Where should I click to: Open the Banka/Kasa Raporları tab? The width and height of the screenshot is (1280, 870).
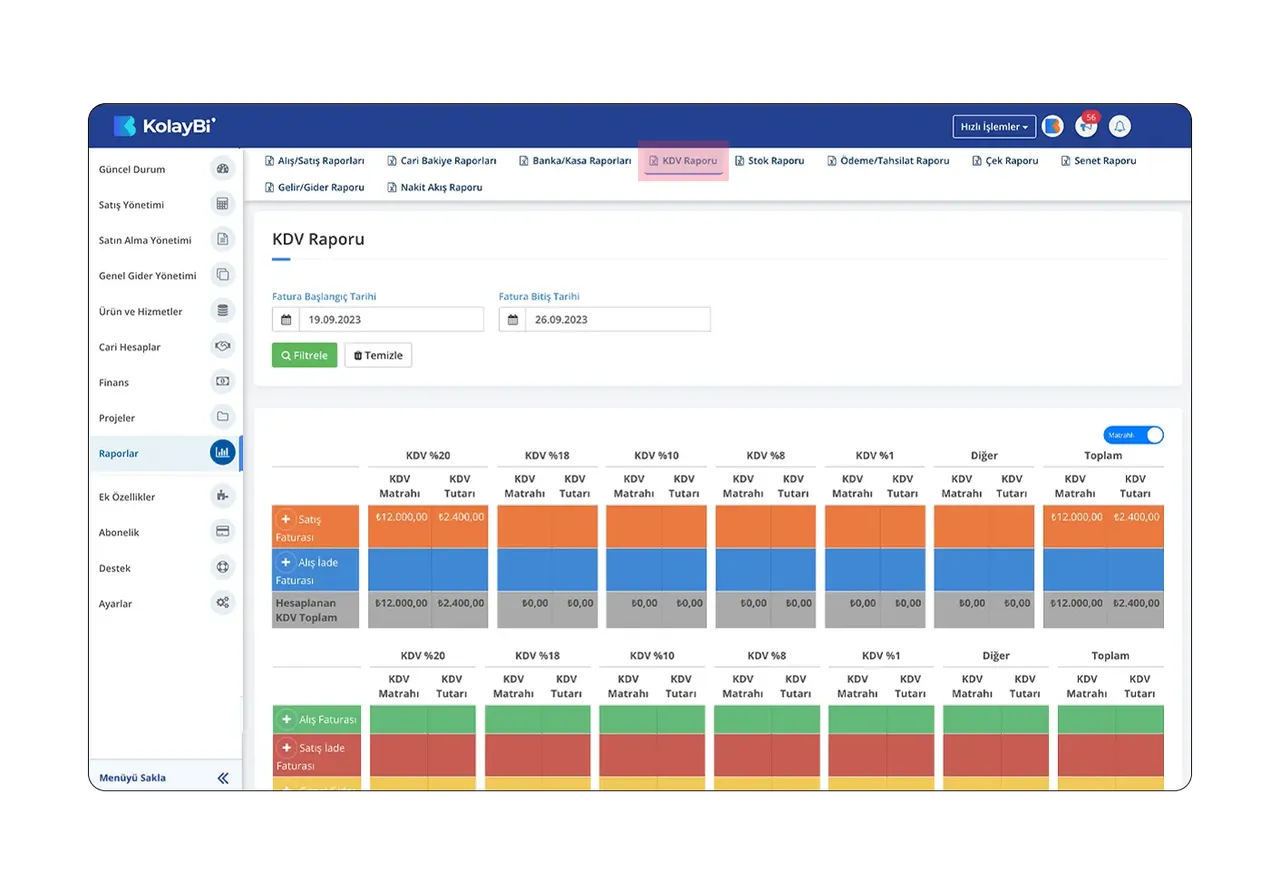(x=575, y=161)
